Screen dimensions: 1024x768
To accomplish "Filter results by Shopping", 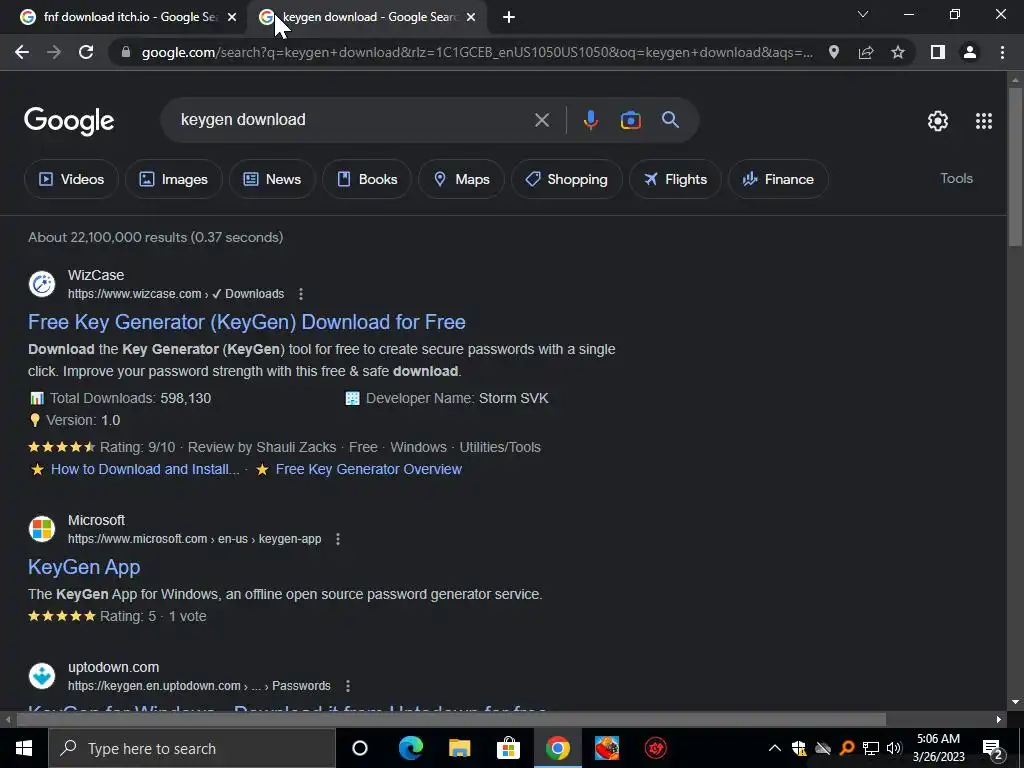I will point(566,179).
